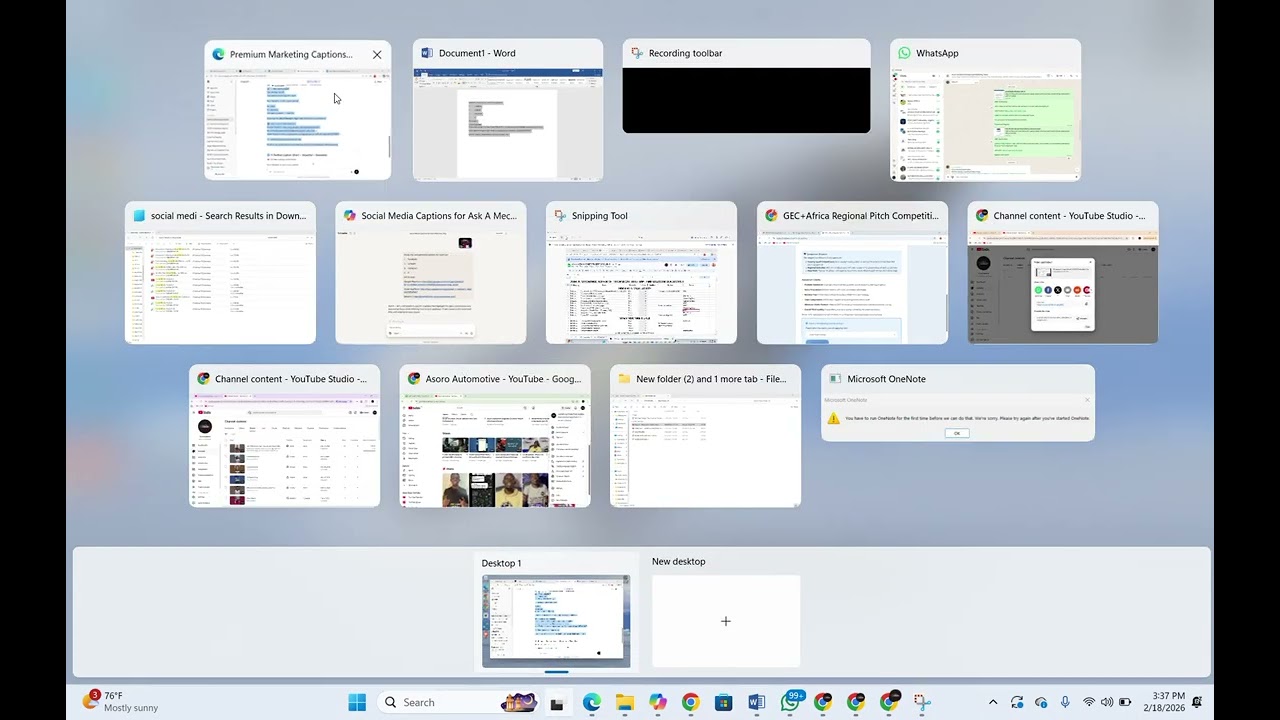Switch to the Premium Marketing Captions Edge window
This screenshot has height=720, width=1280.
pos(297,110)
